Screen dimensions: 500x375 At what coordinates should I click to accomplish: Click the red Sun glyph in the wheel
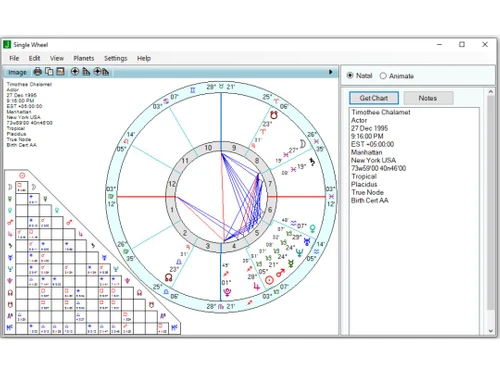[269, 280]
